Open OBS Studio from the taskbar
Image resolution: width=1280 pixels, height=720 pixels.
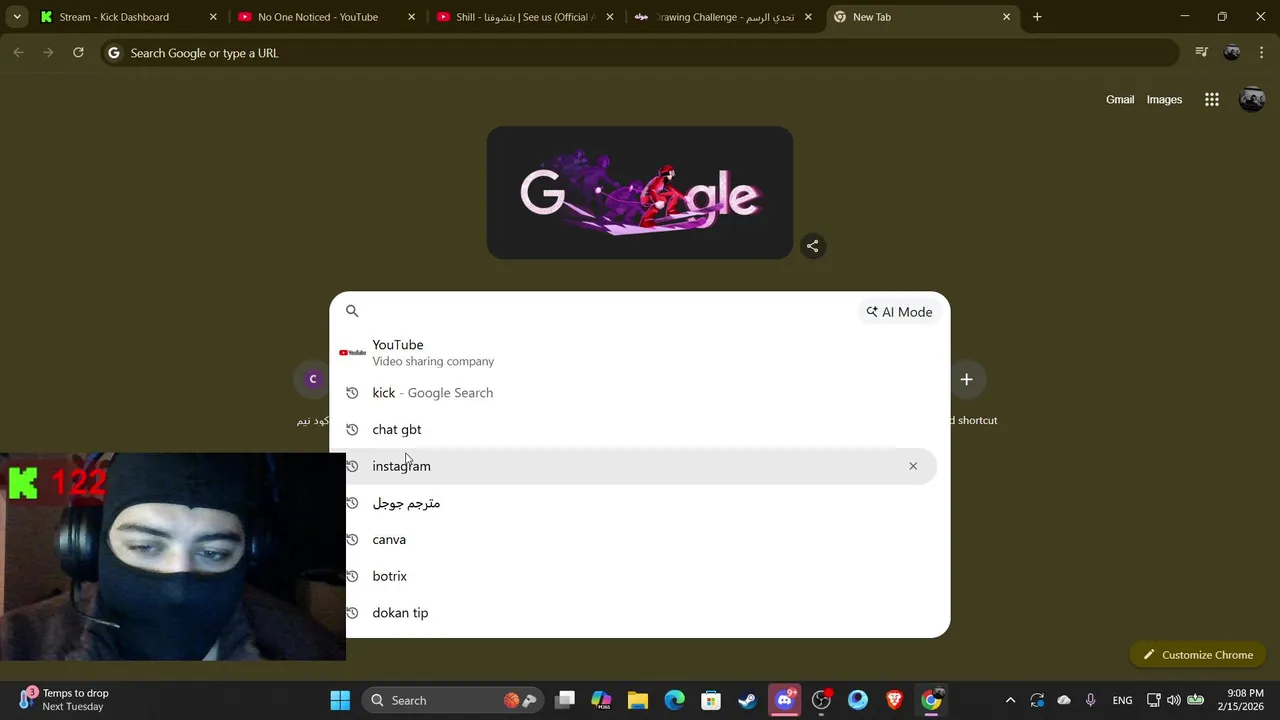[821, 700]
